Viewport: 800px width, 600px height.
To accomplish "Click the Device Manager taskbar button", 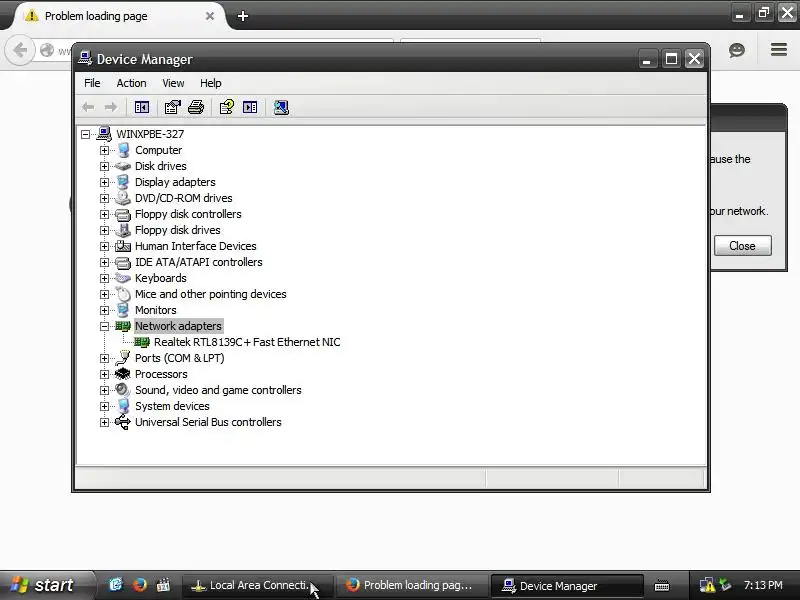I will [566, 585].
